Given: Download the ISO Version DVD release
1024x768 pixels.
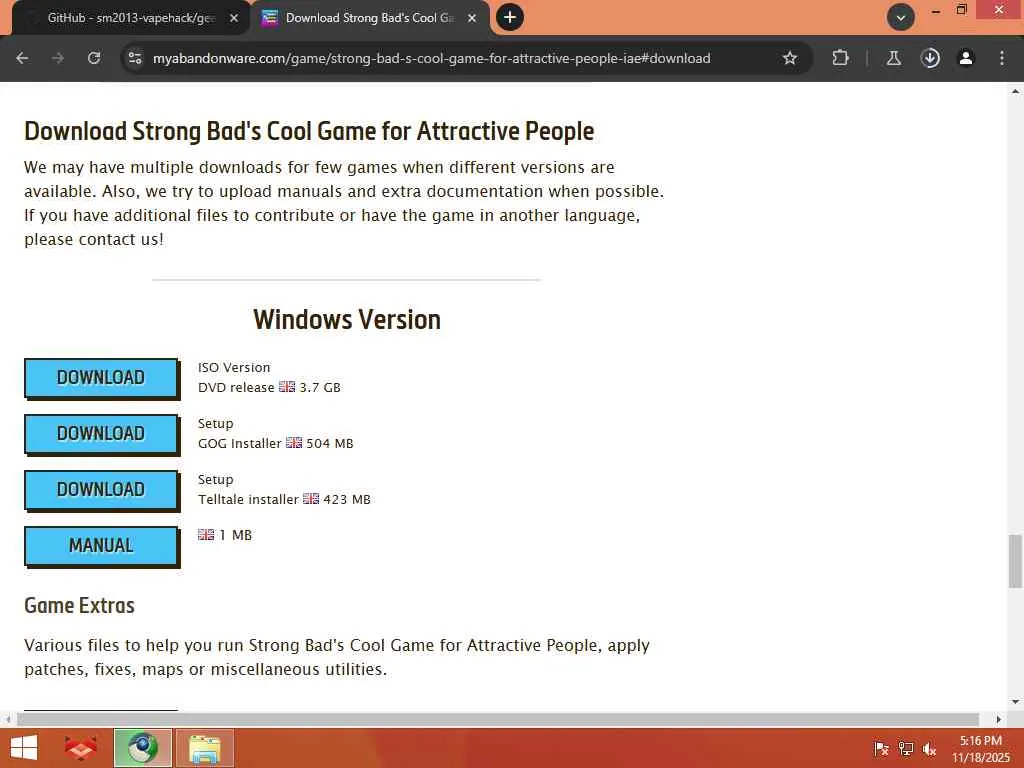Looking at the screenshot, I should coord(101,377).
